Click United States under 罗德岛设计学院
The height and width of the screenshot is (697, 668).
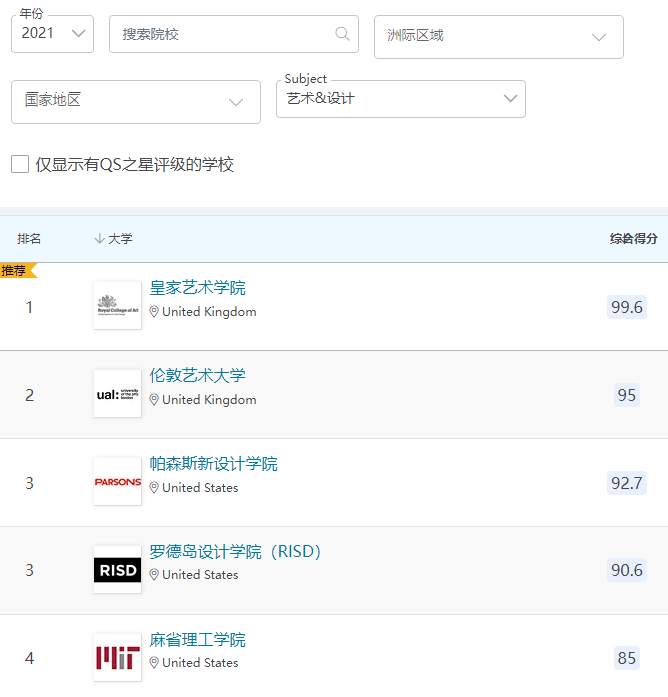[200, 575]
